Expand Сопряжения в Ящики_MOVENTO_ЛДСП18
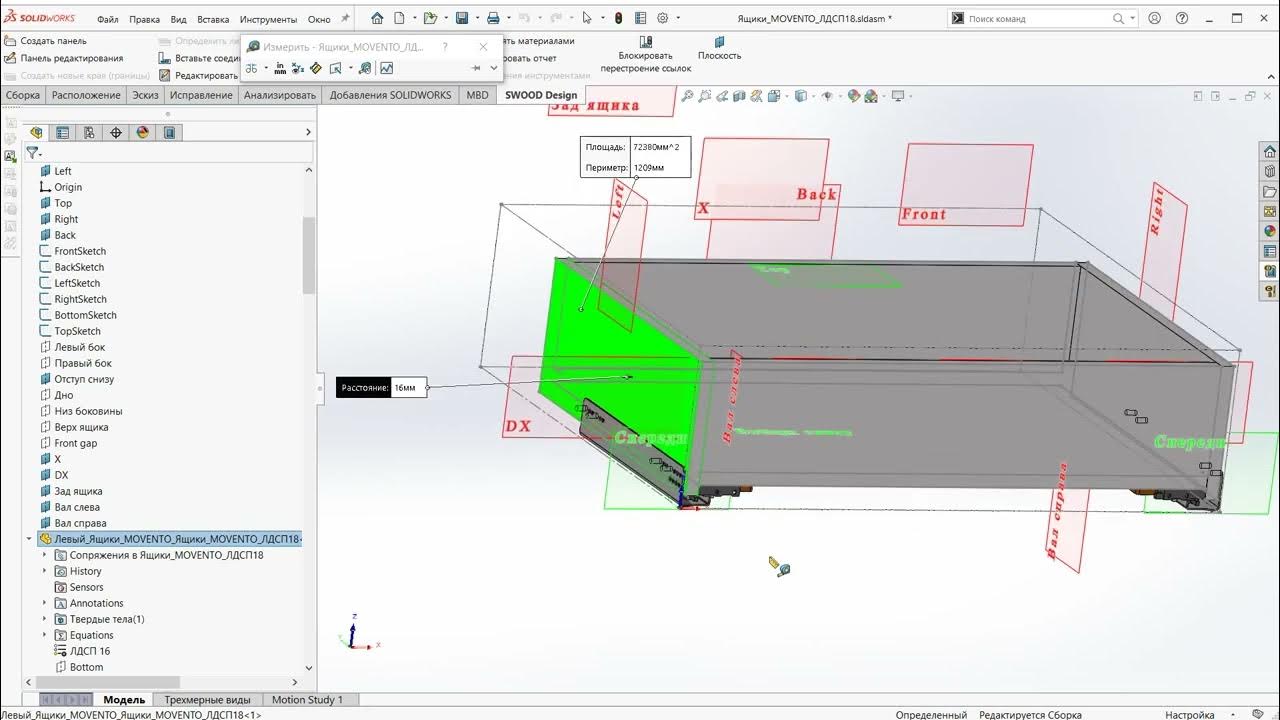The width and height of the screenshot is (1280, 720). [x=44, y=555]
